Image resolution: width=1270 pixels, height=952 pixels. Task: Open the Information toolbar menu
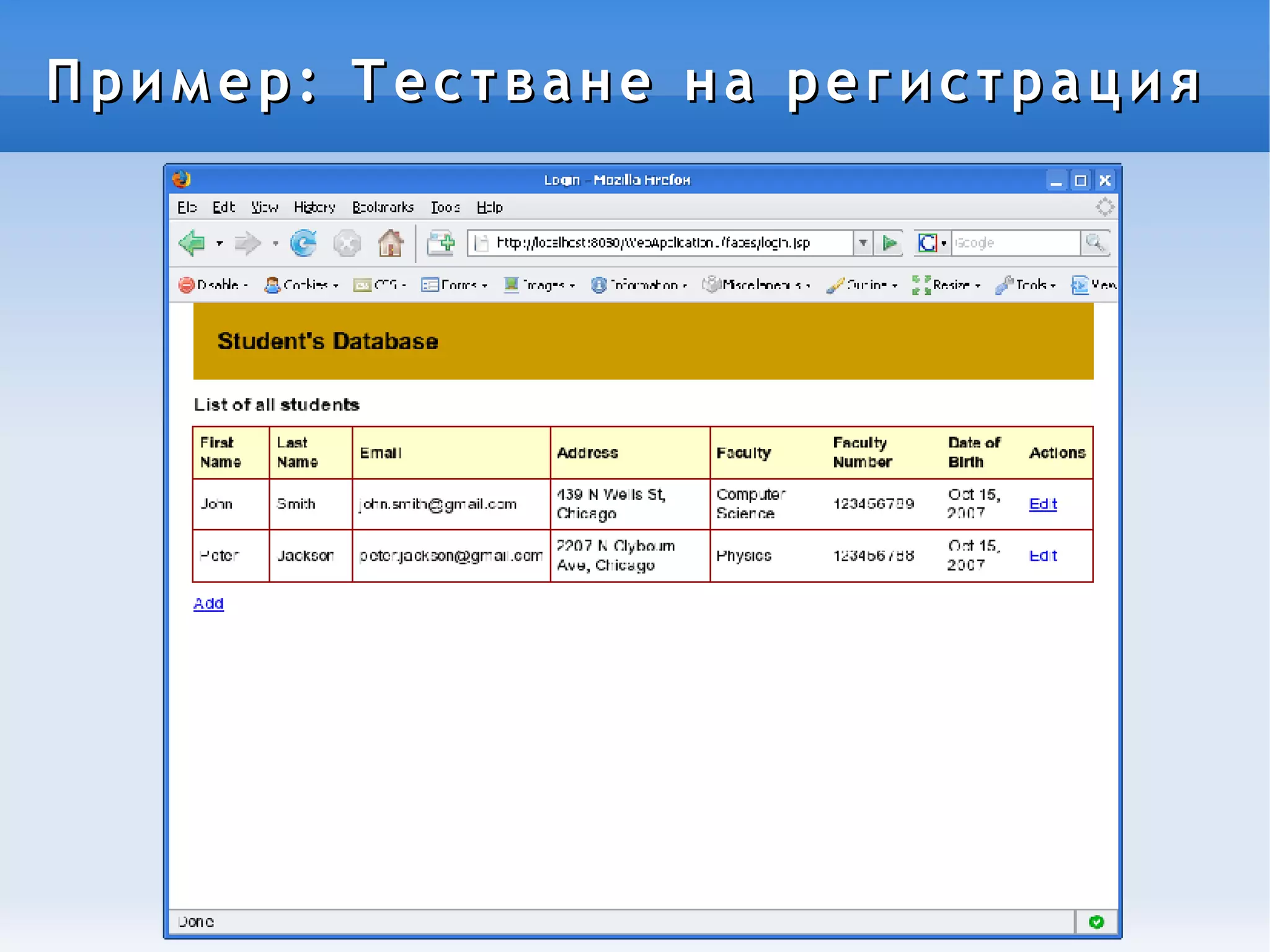[639, 285]
